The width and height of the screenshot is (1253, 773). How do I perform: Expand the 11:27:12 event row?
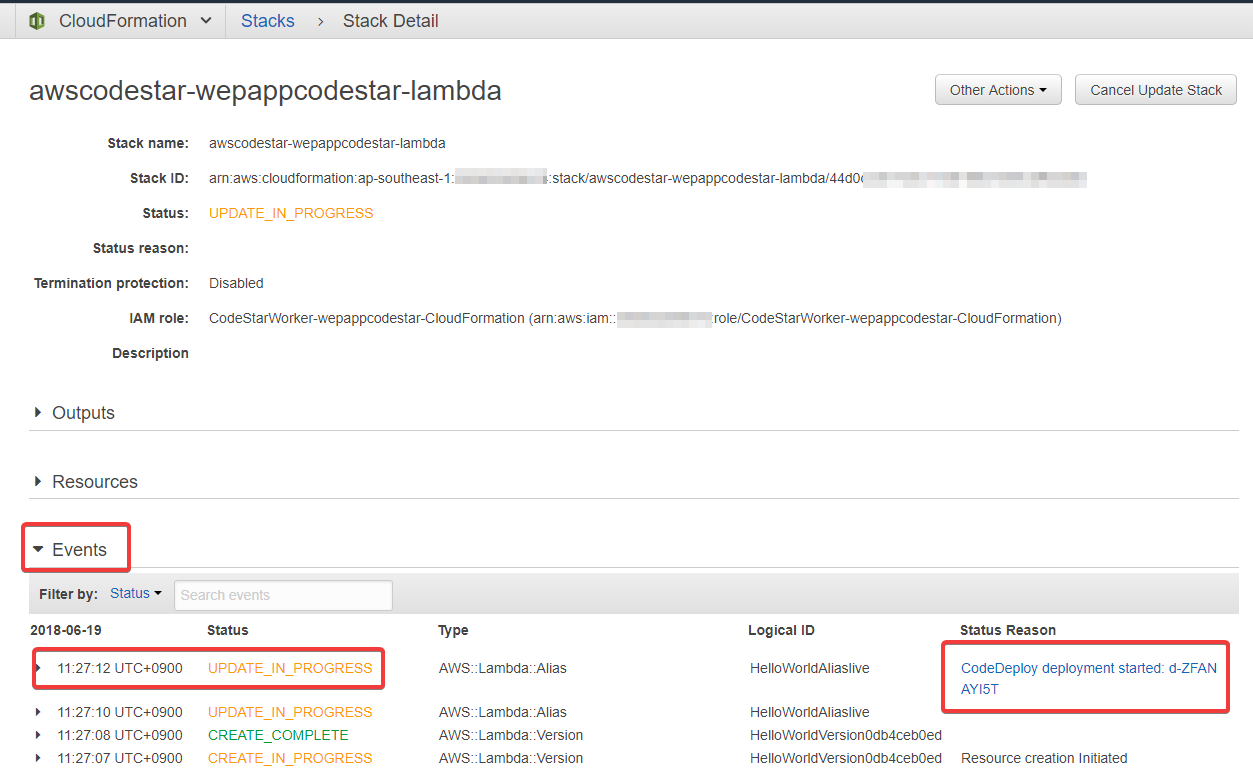pos(38,668)
